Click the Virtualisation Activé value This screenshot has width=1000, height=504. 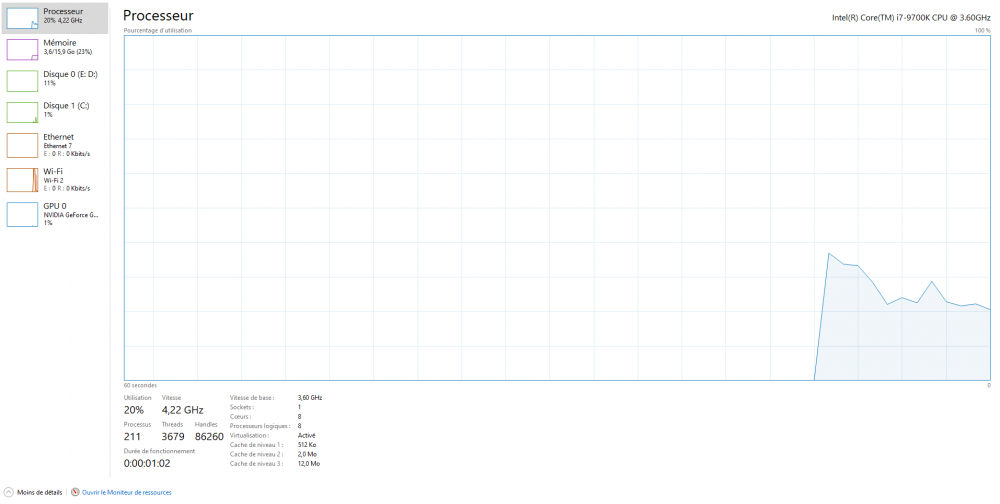306,435
